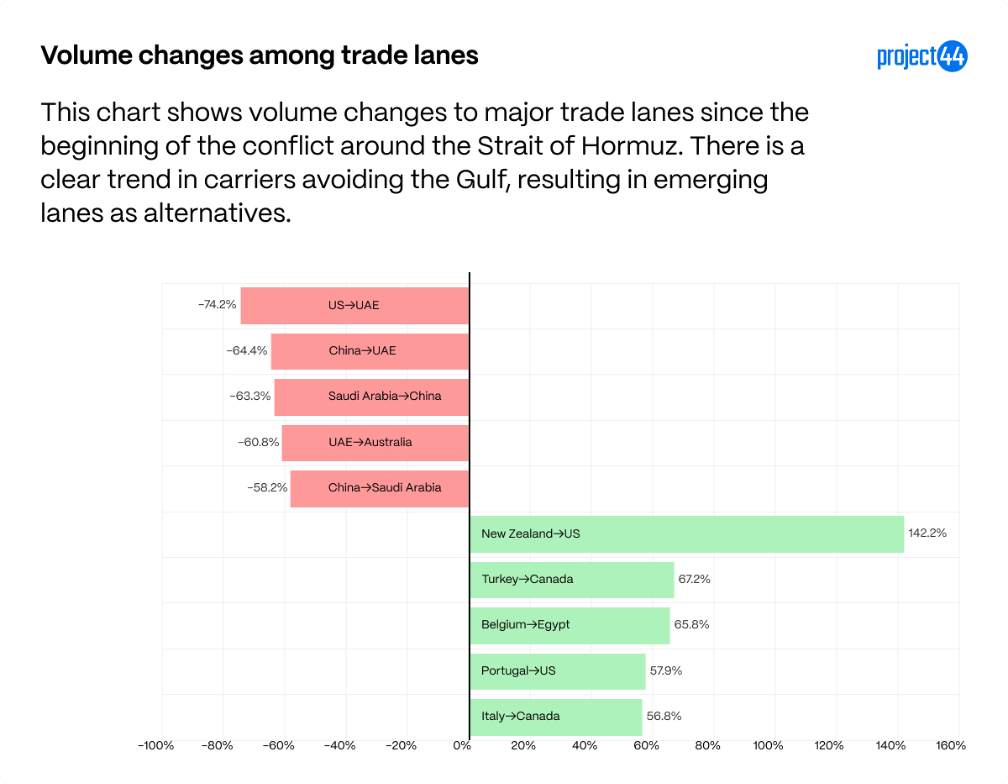Click the Portugal→US green bar
This screenshot has width=1008, height=784.
(557, 672)
